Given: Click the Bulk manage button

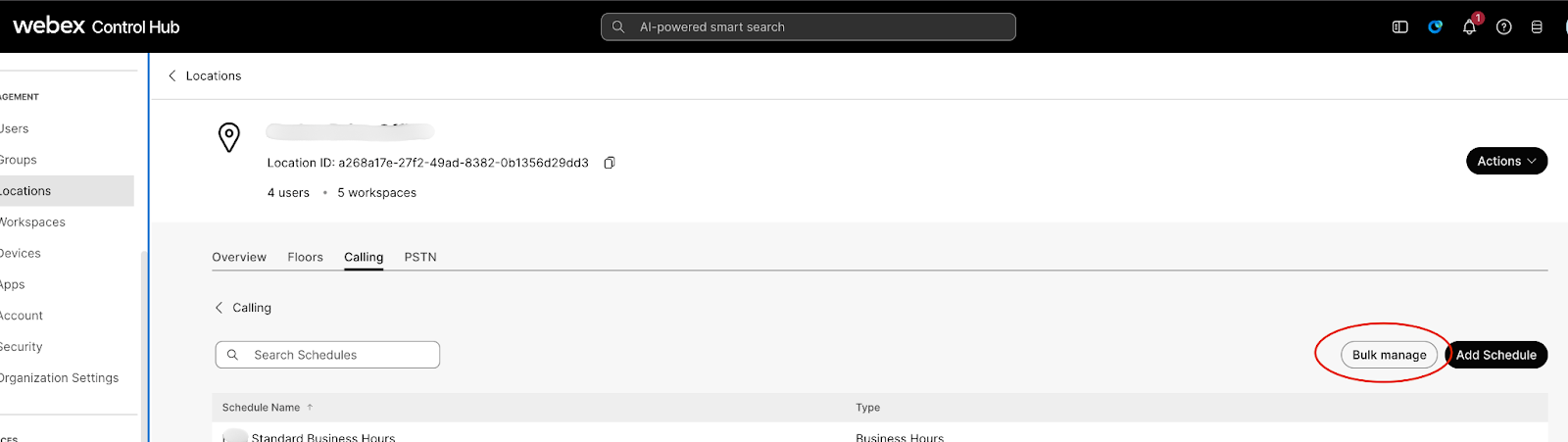Looking at the screenshot, I should [x=1389, y=355].
